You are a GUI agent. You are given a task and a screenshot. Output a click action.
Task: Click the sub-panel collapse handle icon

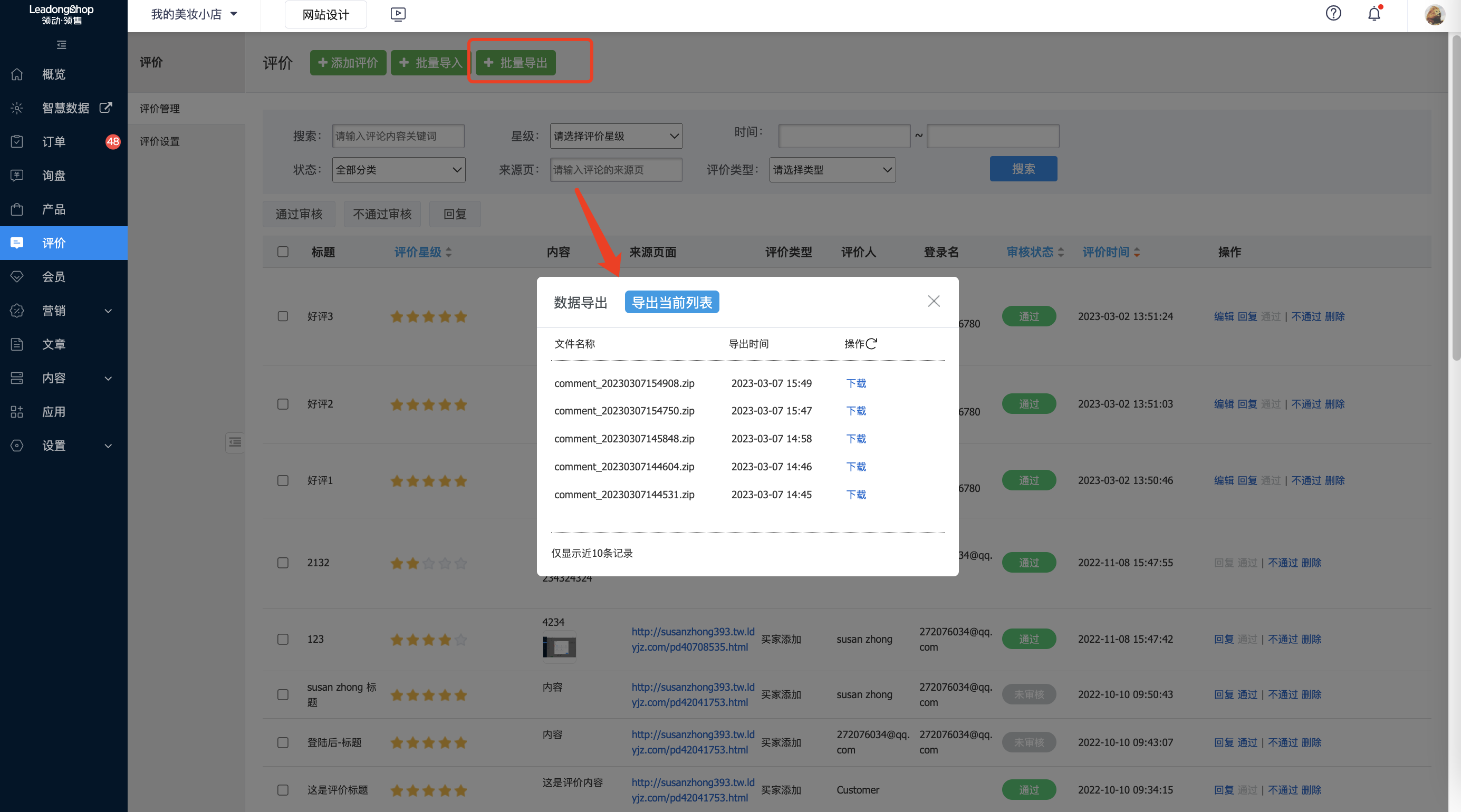(235, 442)
